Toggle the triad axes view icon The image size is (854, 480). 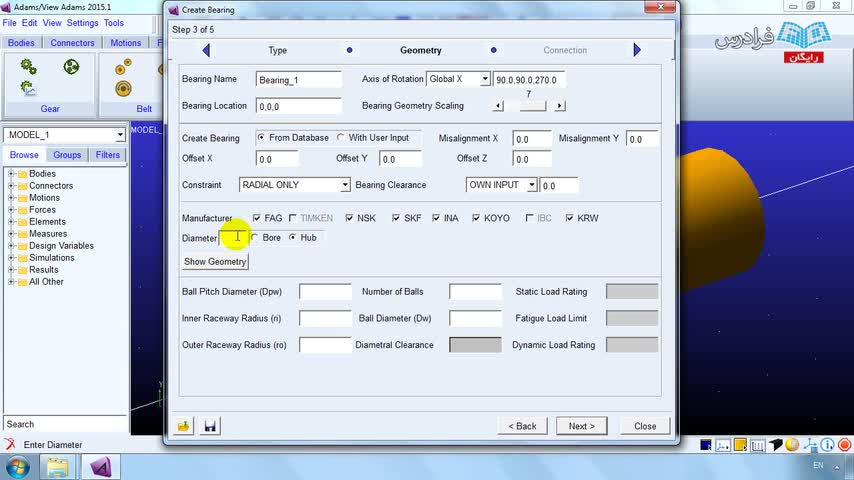723,445
